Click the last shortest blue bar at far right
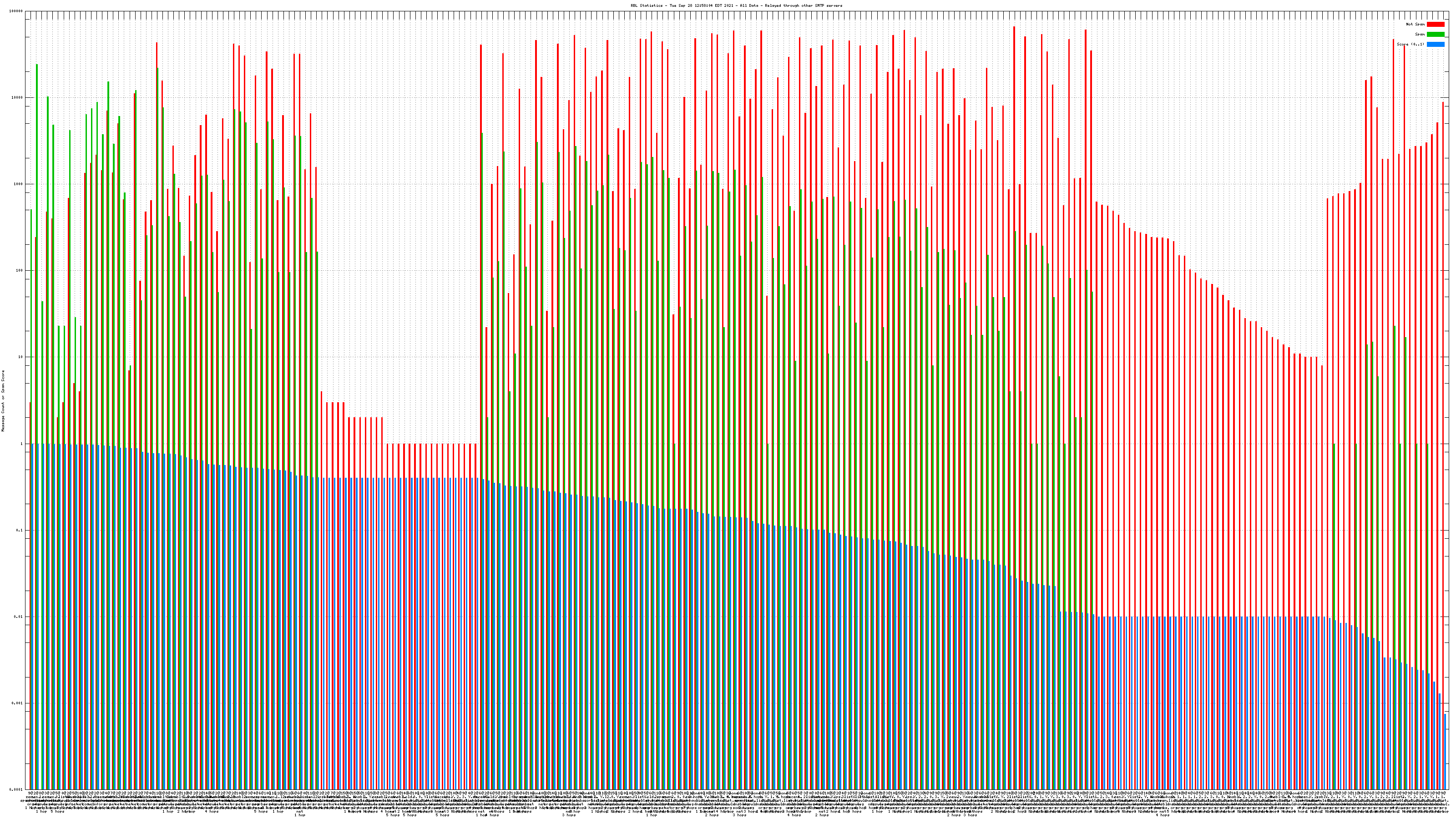The image size is (1456, 819). point(1445,752)
